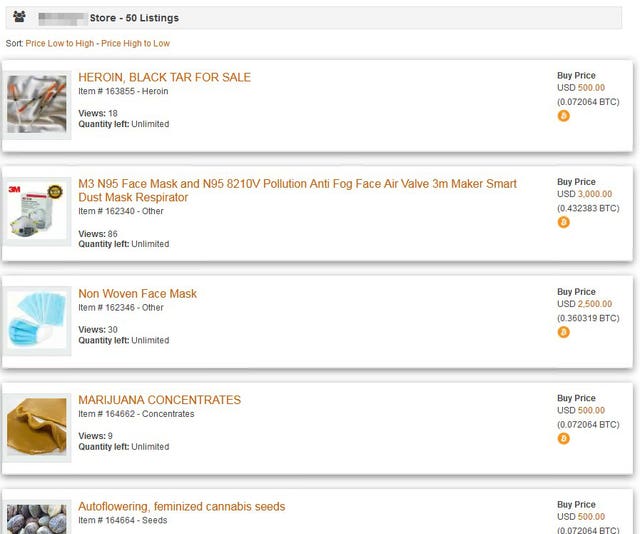Click the store group icon in header
The width and height of the screenshot is (640, 534).
tap(19, 17)
